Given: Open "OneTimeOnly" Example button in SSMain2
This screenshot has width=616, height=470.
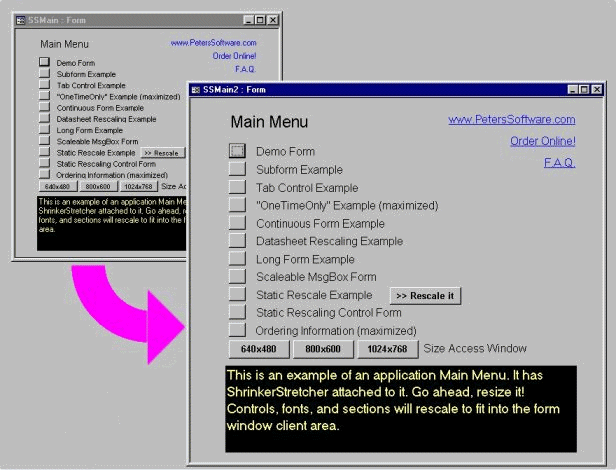Looking at the screenshot, I should pyautogui.click(x=237, y=205).
